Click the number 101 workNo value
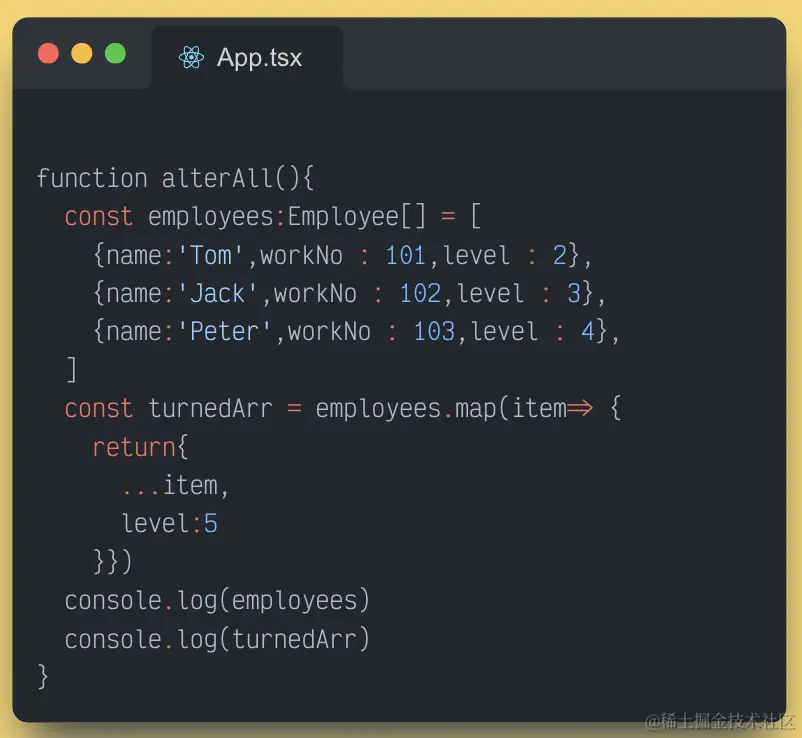The height and width of the screenshot is (738, 802). pos(406,255)
